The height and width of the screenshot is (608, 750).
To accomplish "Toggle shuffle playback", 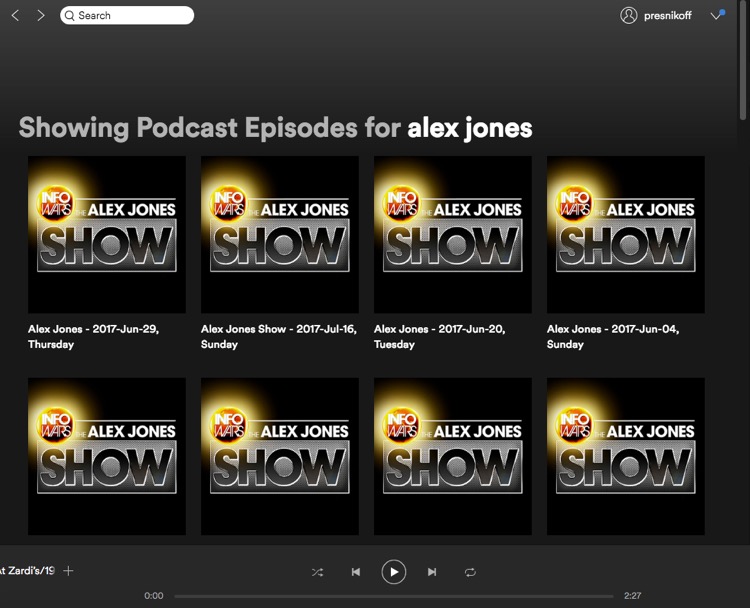I will [318, 572].
